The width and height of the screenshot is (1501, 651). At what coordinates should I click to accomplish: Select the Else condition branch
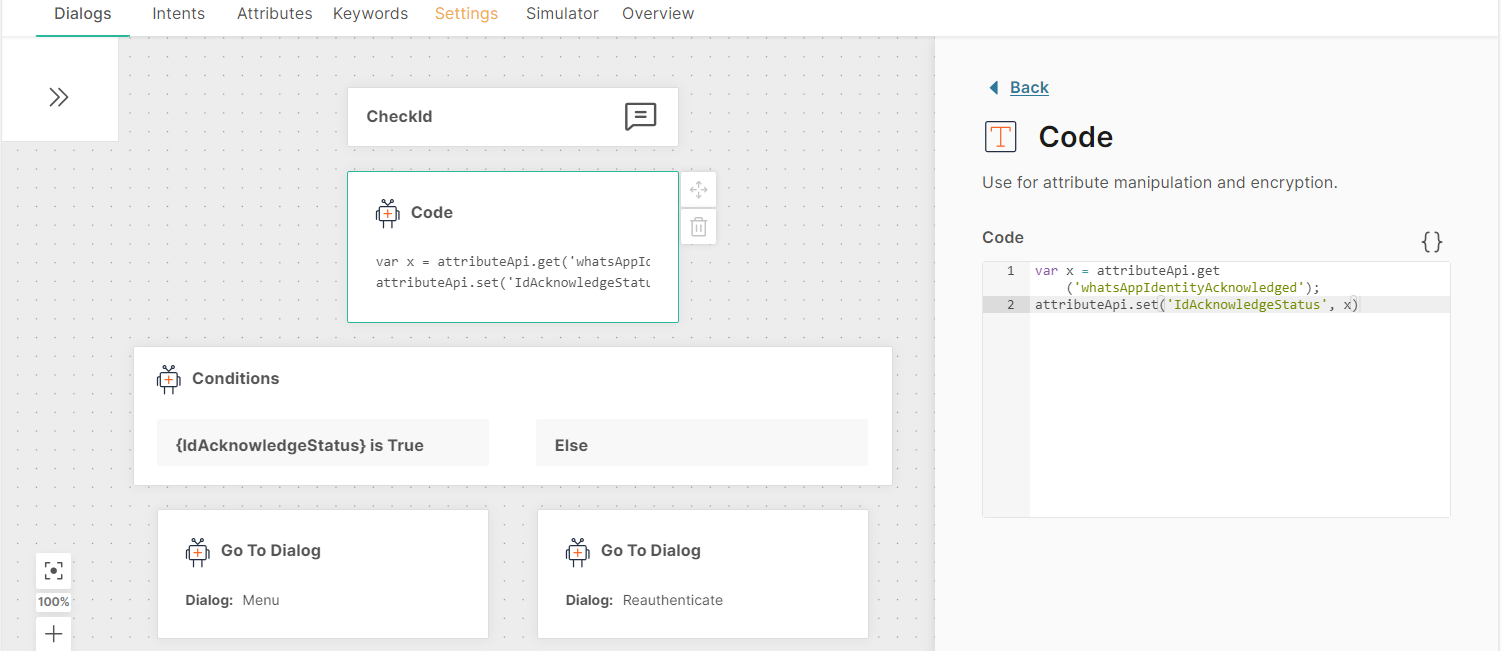[x=701, y=445]
